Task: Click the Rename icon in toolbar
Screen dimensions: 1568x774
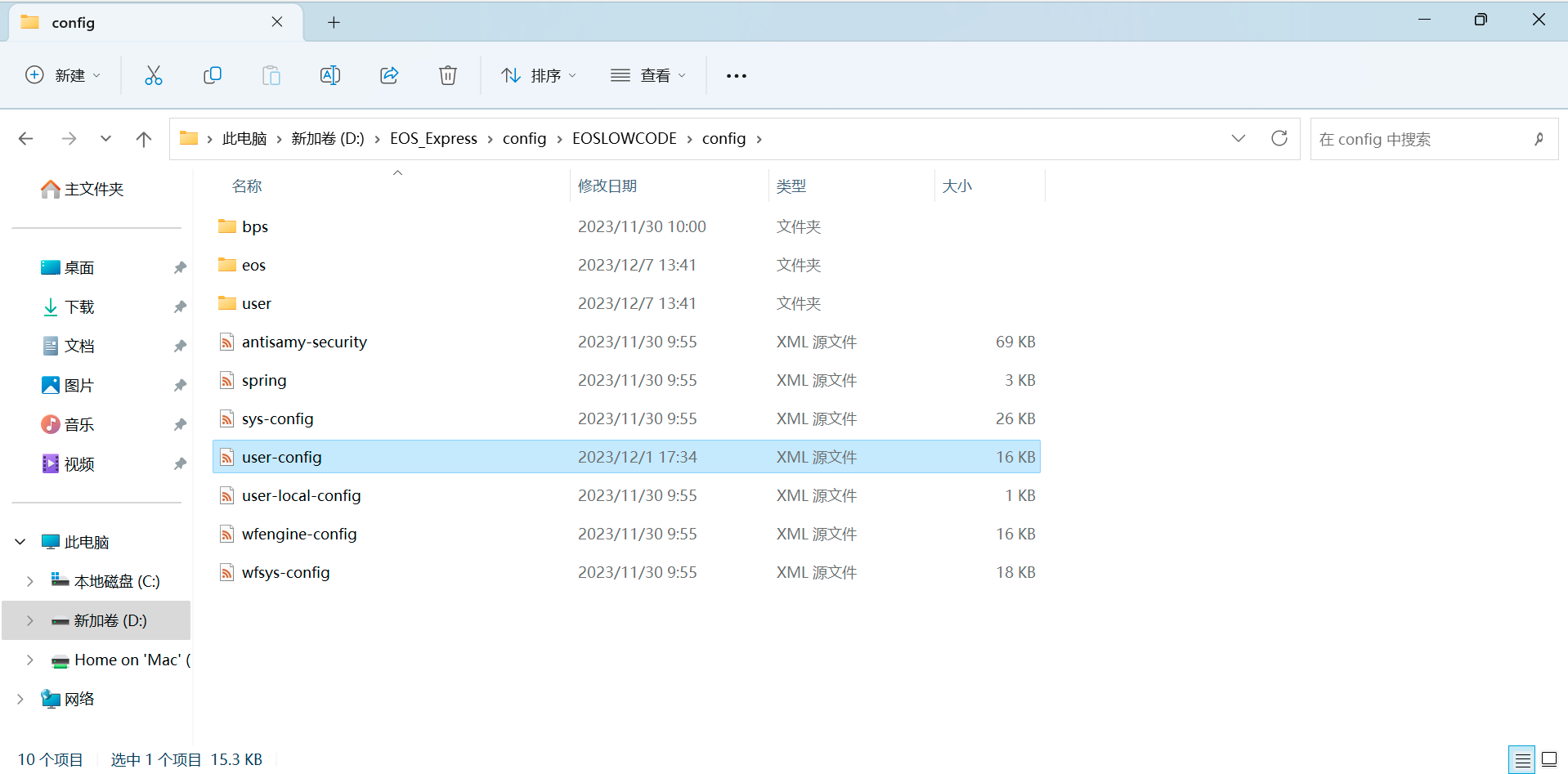Action: click(x=330, y=75)
